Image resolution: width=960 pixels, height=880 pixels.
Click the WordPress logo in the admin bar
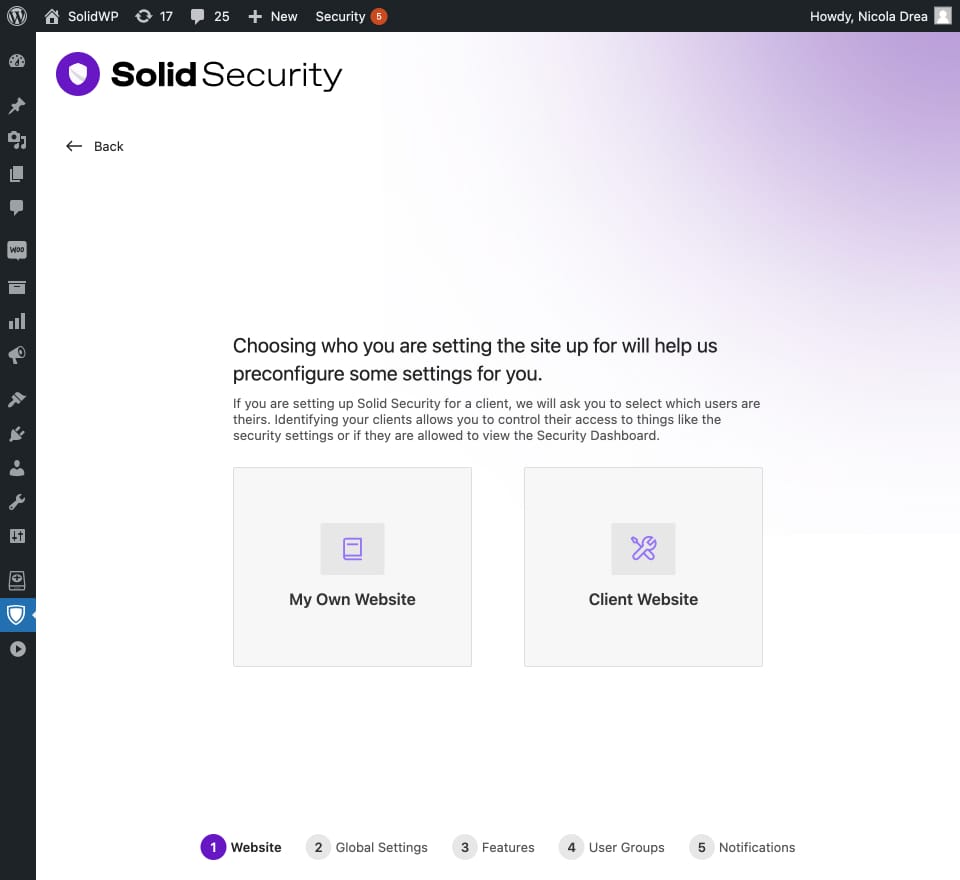point(16,16)
